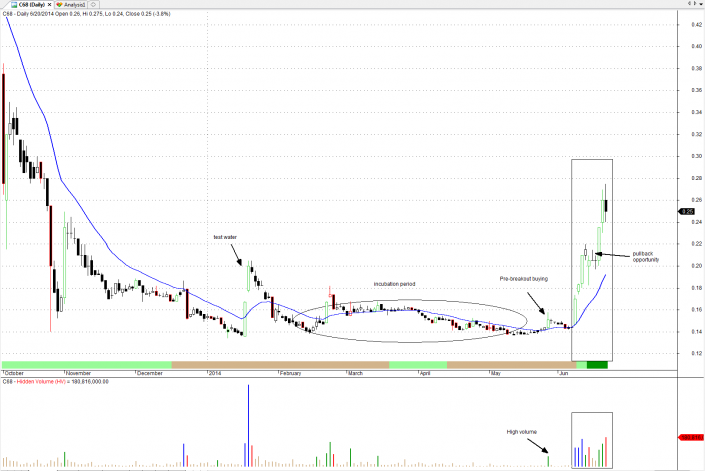Click the 'Pre-breakout buying' annotation
Image resolution: width=705 pixels, height=471 pixels.
[524, 277]
